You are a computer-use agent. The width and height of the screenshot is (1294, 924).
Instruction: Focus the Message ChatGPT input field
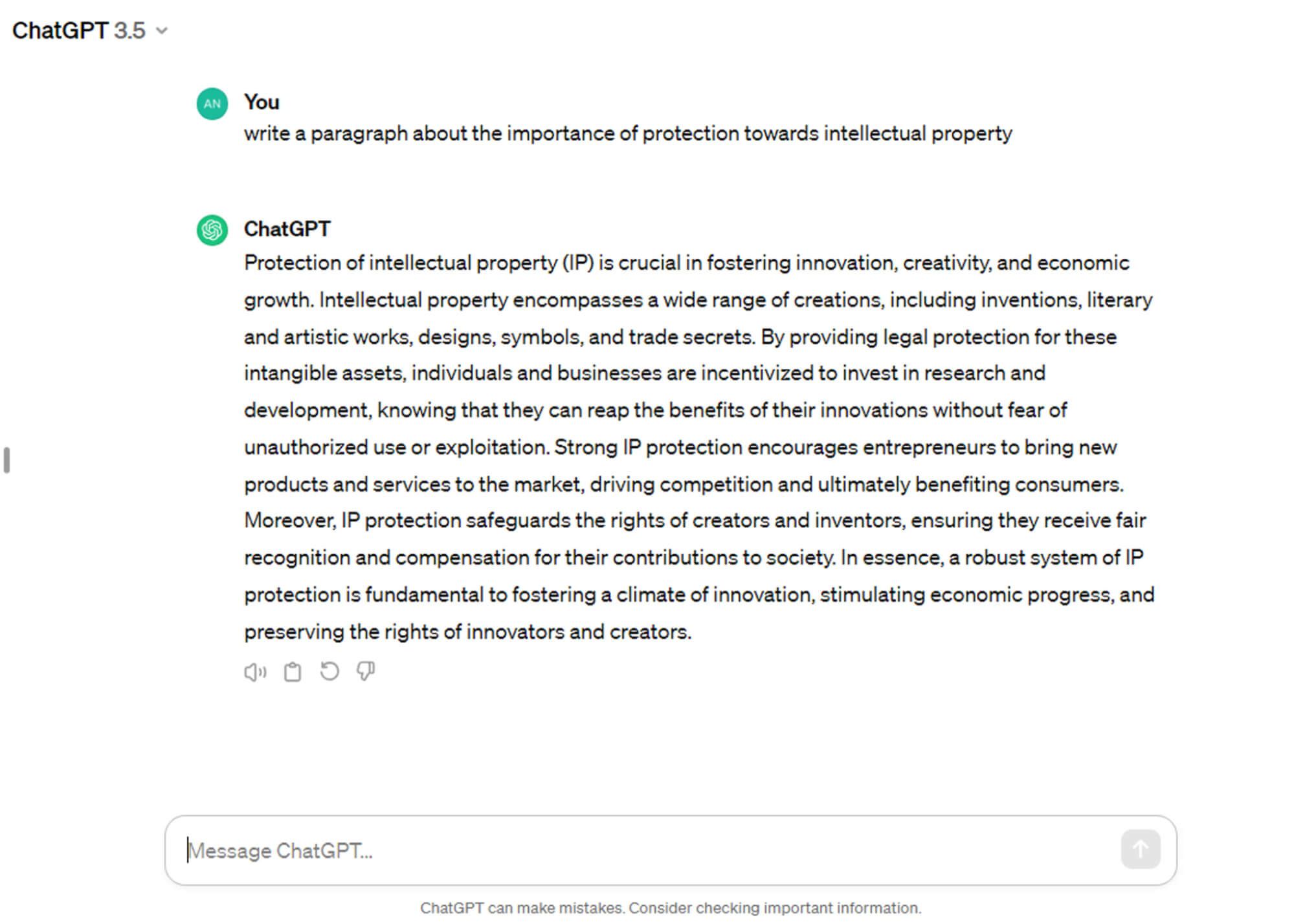(647, 850)
